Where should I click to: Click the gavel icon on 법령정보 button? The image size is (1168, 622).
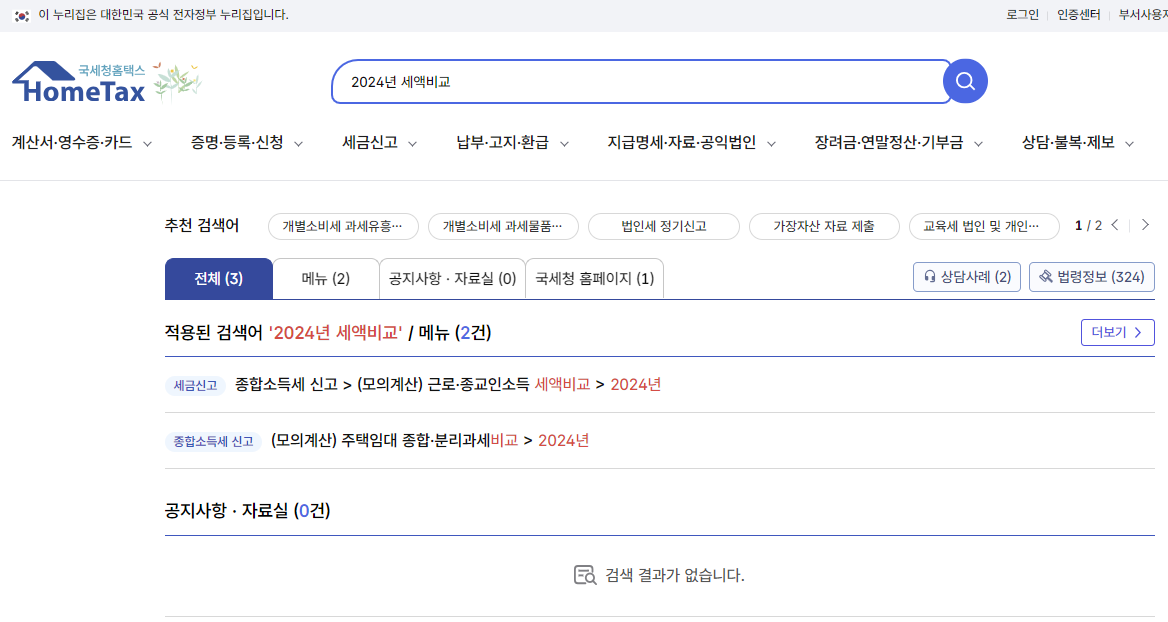[x=1044, y=277]
